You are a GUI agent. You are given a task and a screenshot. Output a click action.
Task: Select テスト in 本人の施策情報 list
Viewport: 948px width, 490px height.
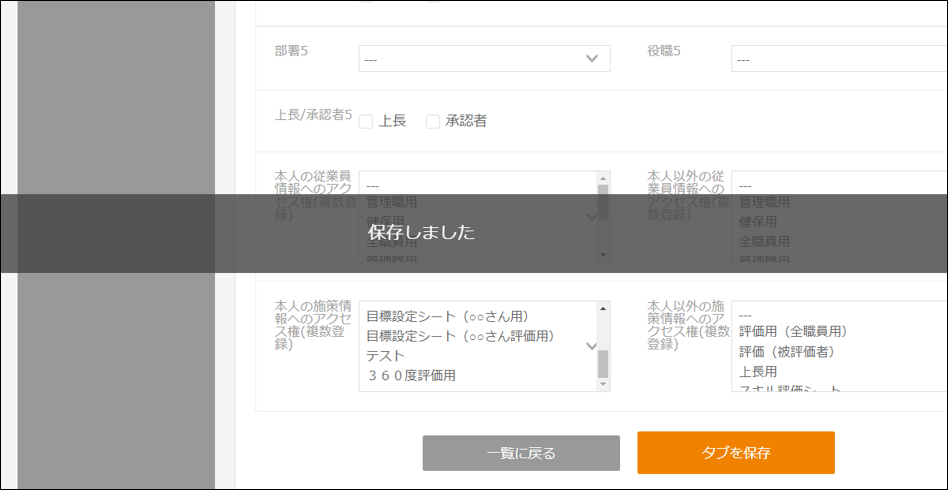386,356
